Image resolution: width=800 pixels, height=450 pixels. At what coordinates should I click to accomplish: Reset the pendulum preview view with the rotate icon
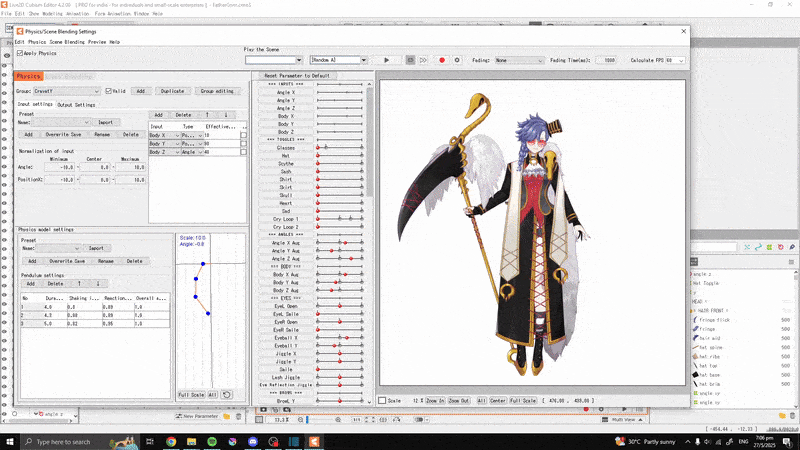227,395
